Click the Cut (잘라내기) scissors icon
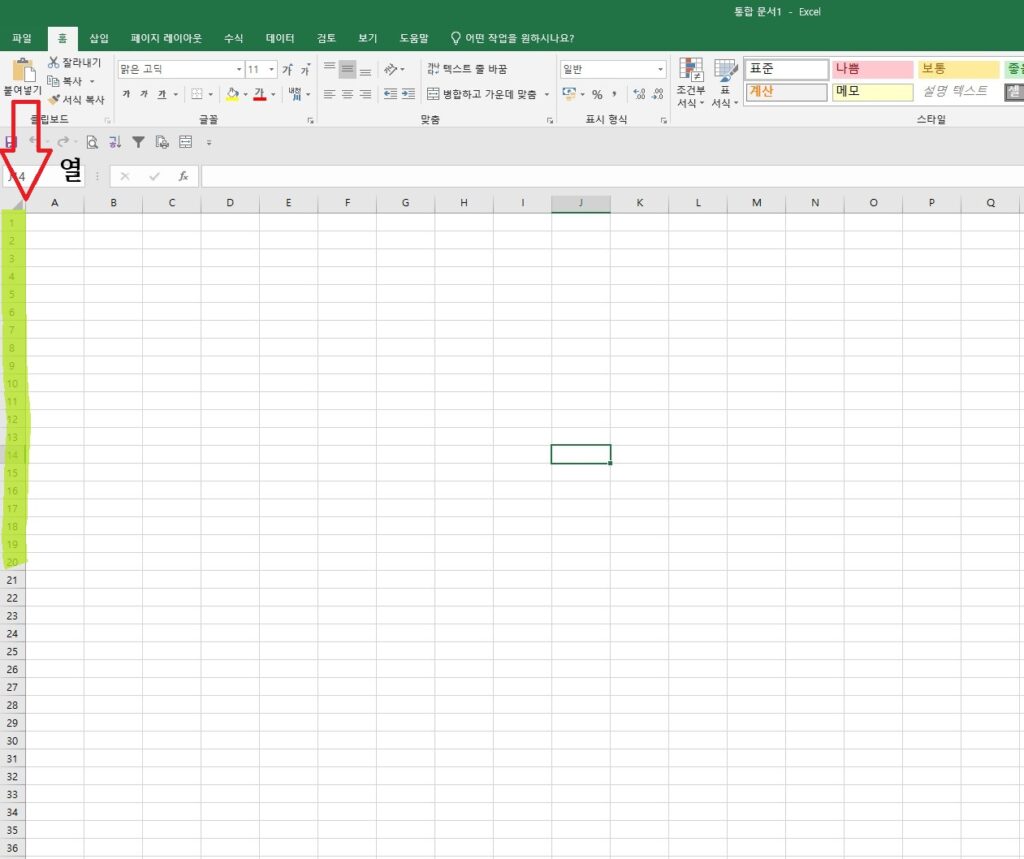Image resolution: width=1024 pixels, height=859 pixels. click(54, 62)
